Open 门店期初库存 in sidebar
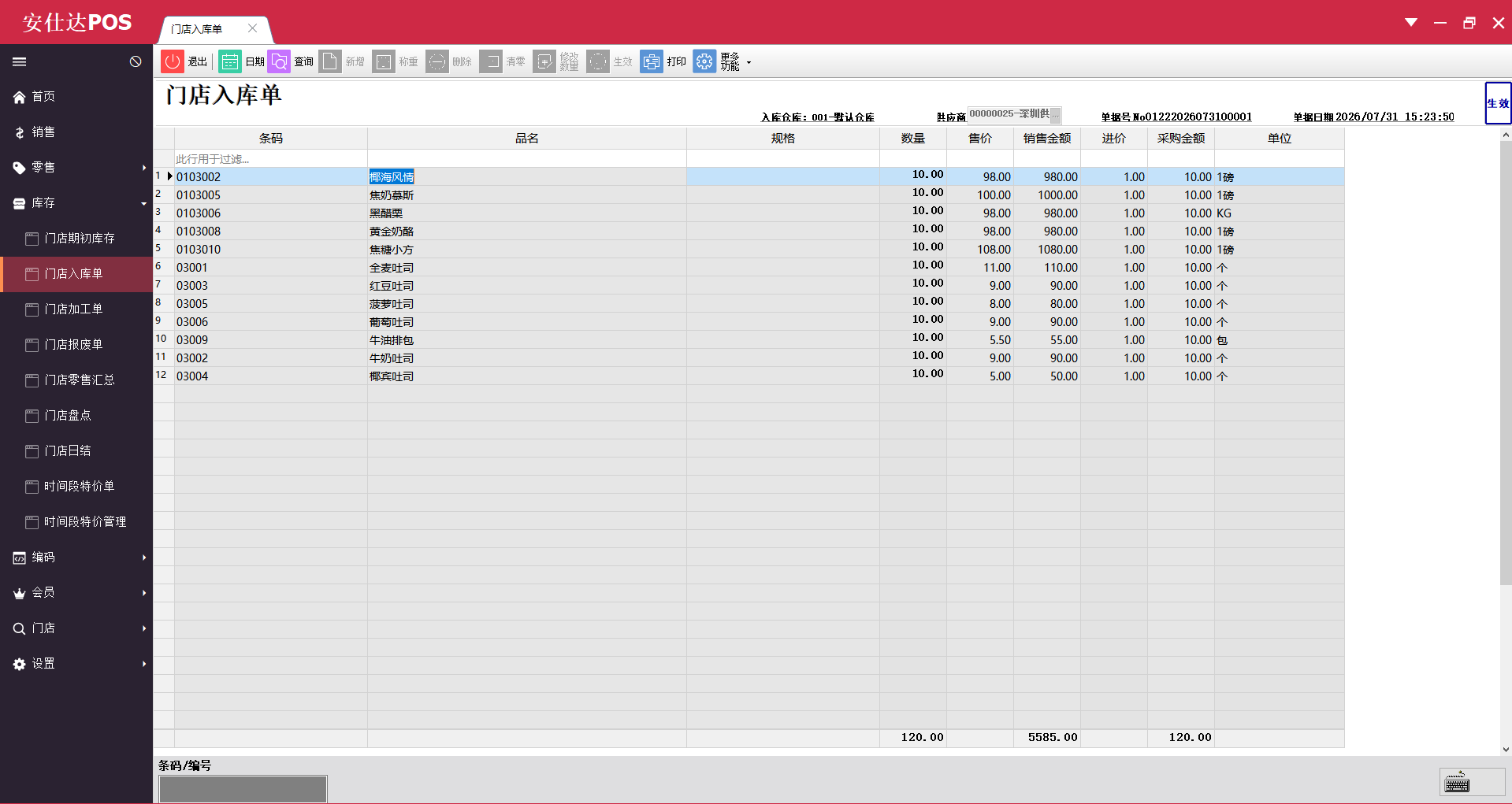 (x=76, y=239)
